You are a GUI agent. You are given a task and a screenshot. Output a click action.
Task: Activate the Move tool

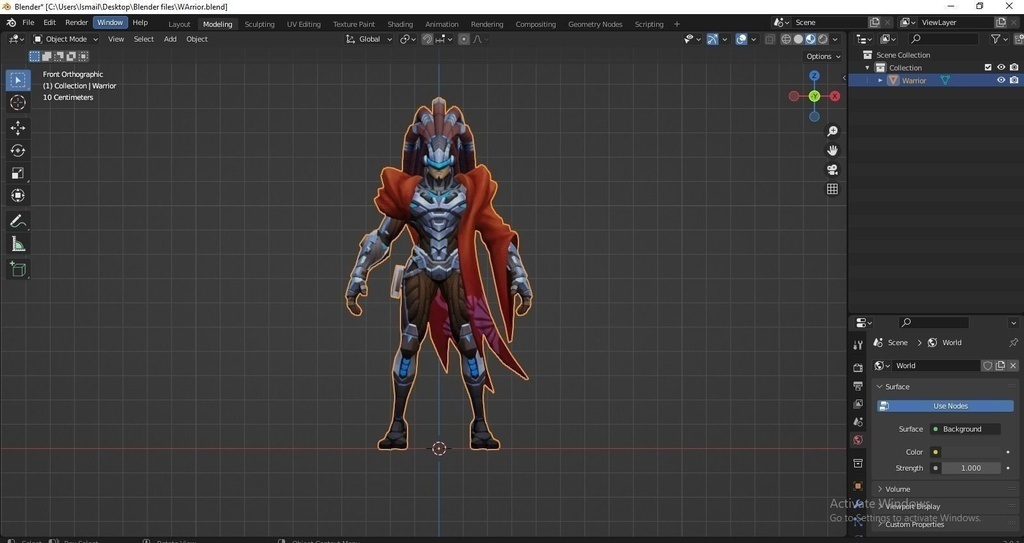click(x=18, y=128)
